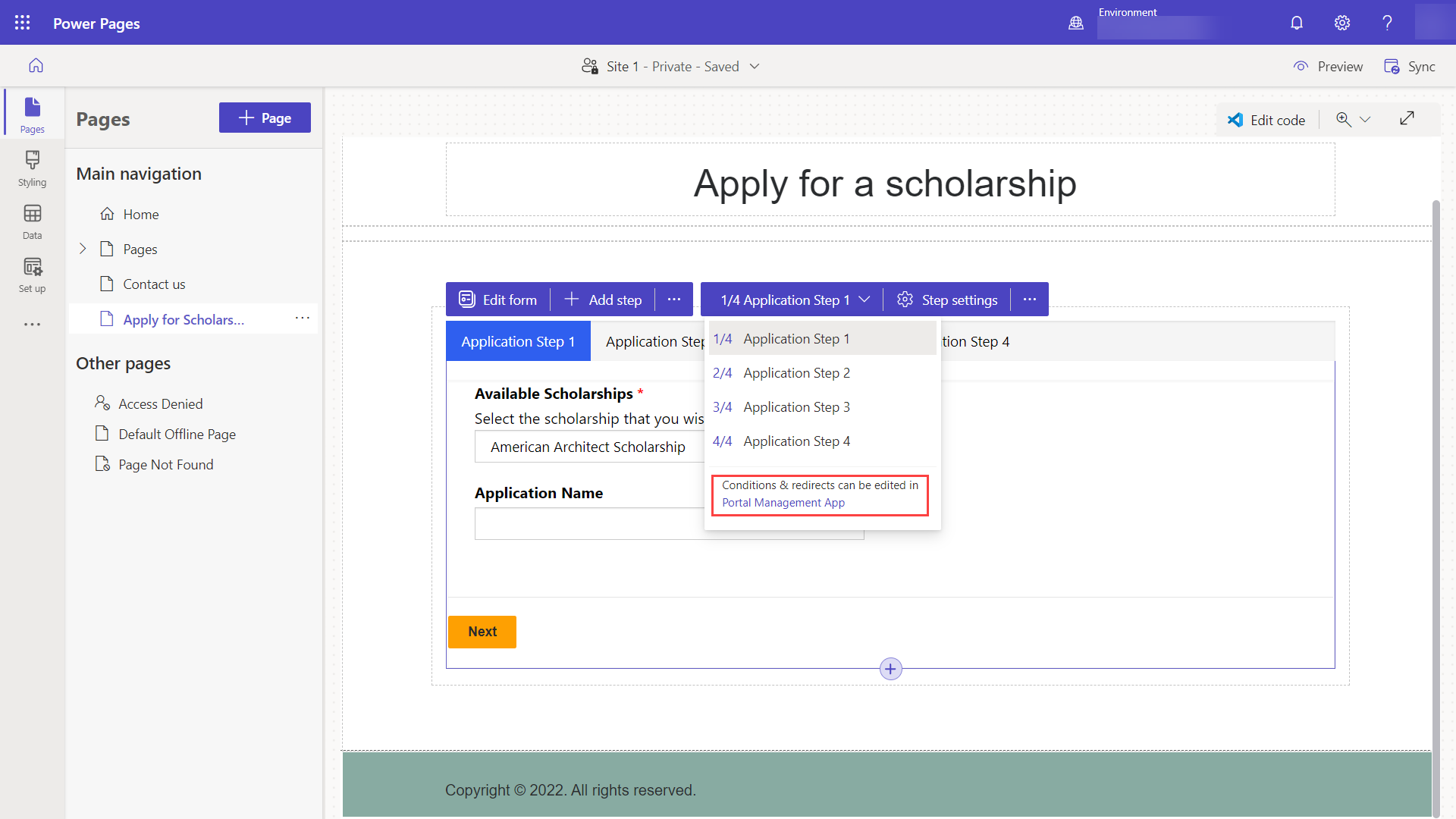Screen dimensions: 1456x819
Task: Expand the site status dropdown arrow
Action: click(x=756, y=66)
